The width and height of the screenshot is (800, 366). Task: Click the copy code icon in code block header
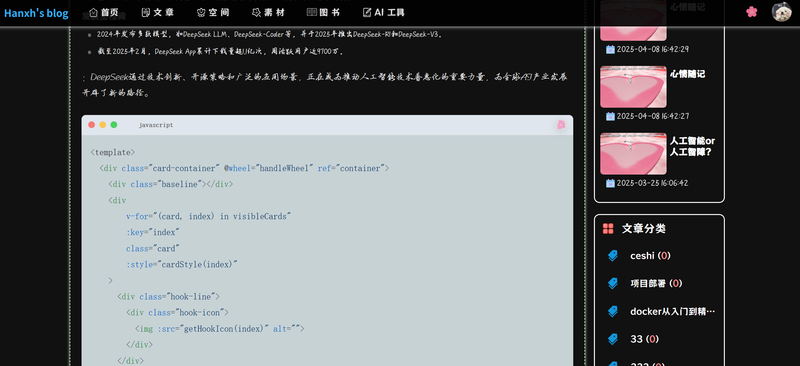561,125
